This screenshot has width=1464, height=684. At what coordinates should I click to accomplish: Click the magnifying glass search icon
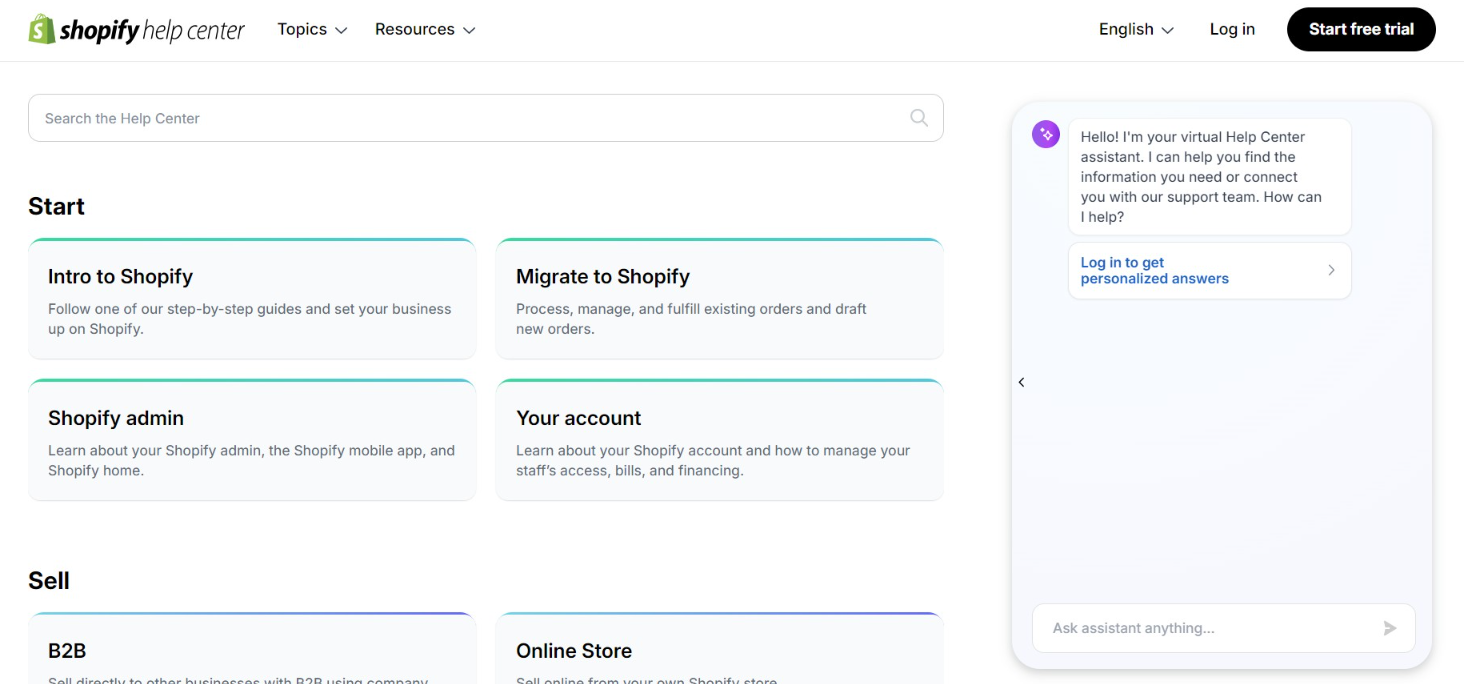pyautogui.click(x=919, y=118)
